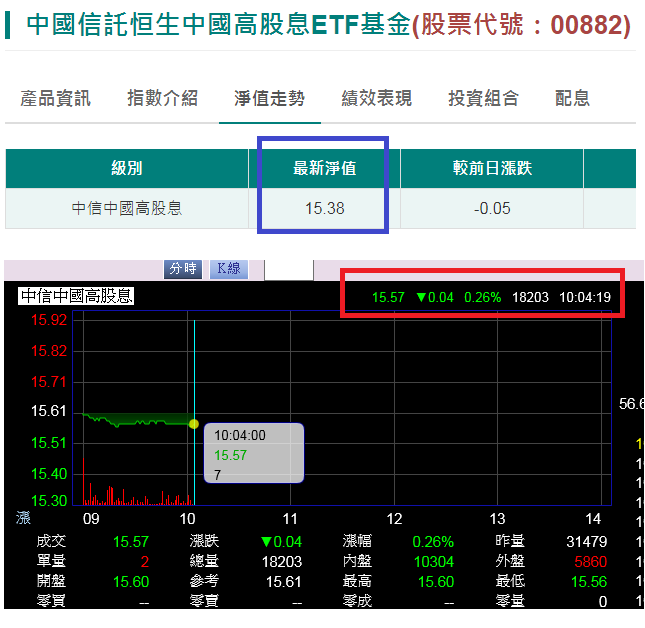Viewport: 645px width, 628px height.
Task: Click the 較前日漲跌 column header
Action: tap(492, 168)
